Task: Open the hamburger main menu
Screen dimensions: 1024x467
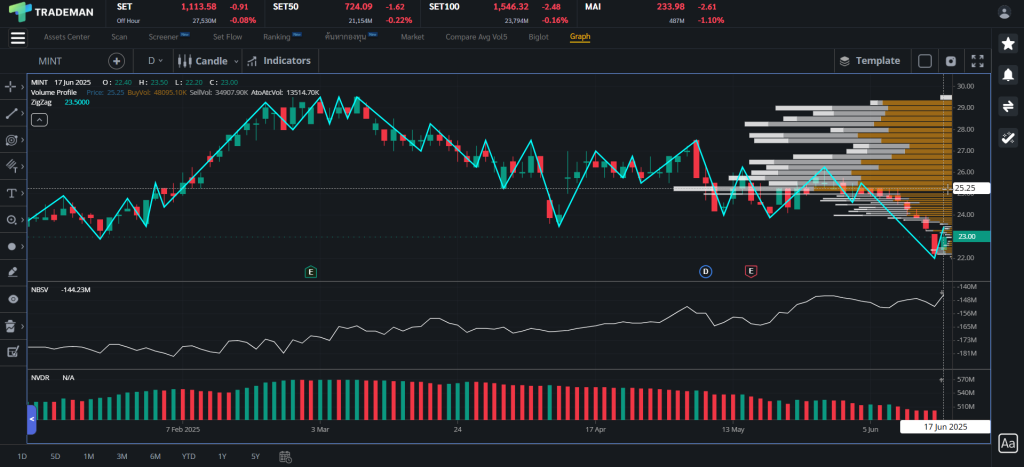Action: click(17, 38)
